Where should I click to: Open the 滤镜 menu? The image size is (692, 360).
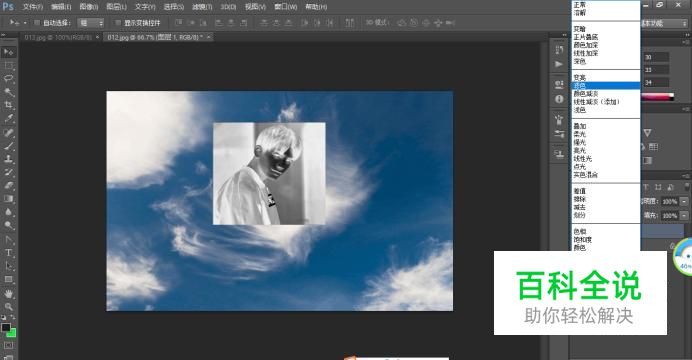click(x=202, y=7)
